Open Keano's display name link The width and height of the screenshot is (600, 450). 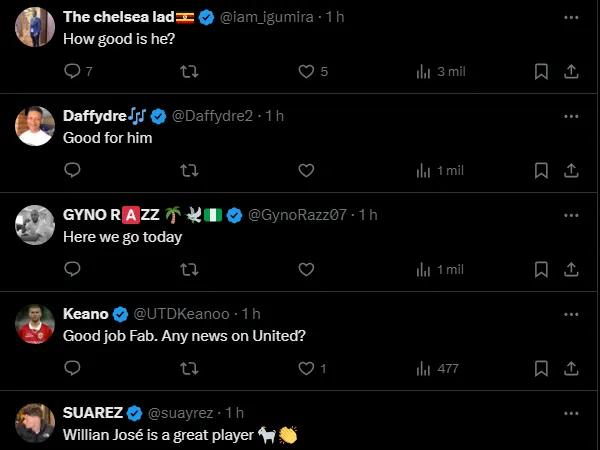(x=85, y=314)
